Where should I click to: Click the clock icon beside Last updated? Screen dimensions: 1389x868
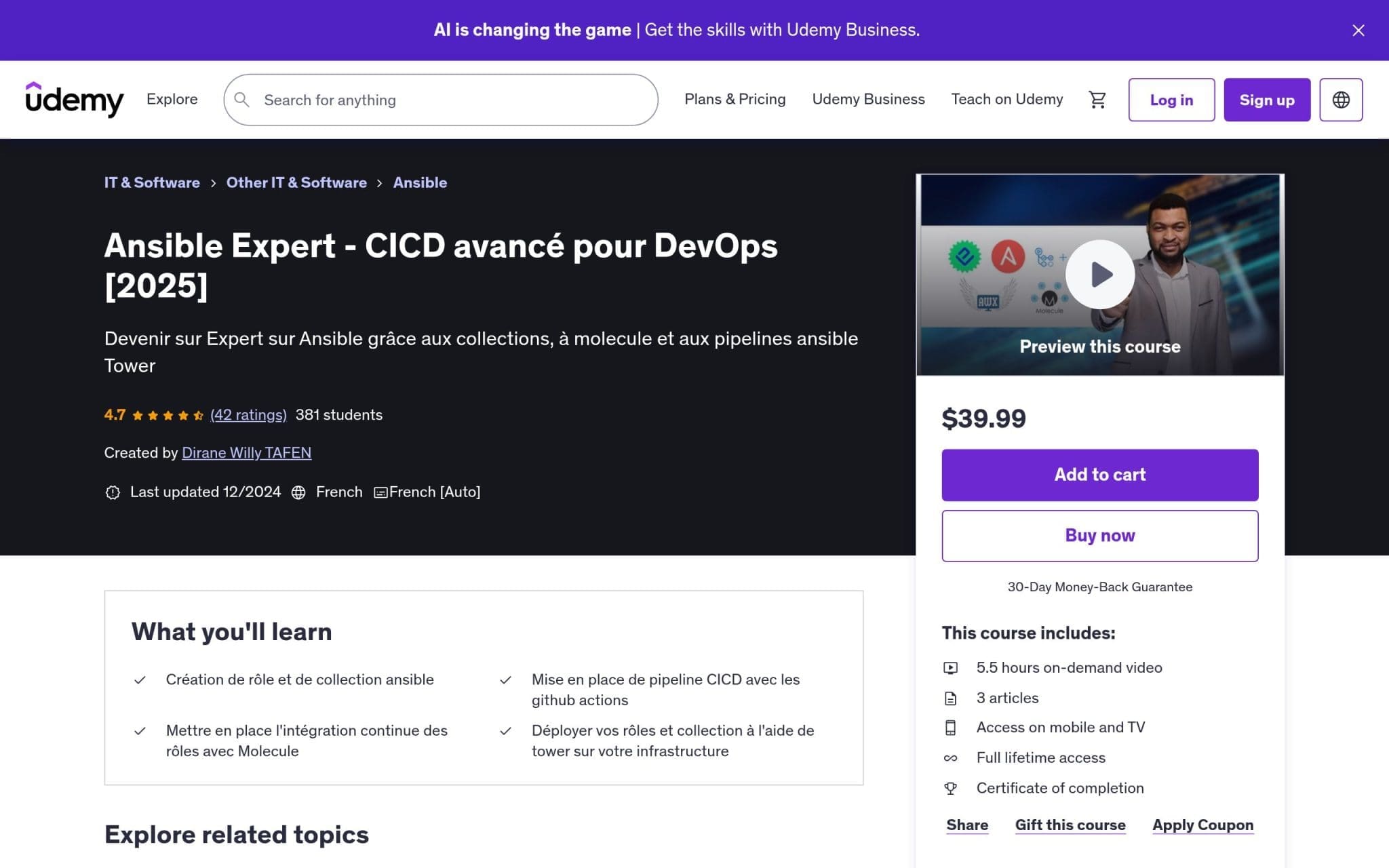point(113,492)
